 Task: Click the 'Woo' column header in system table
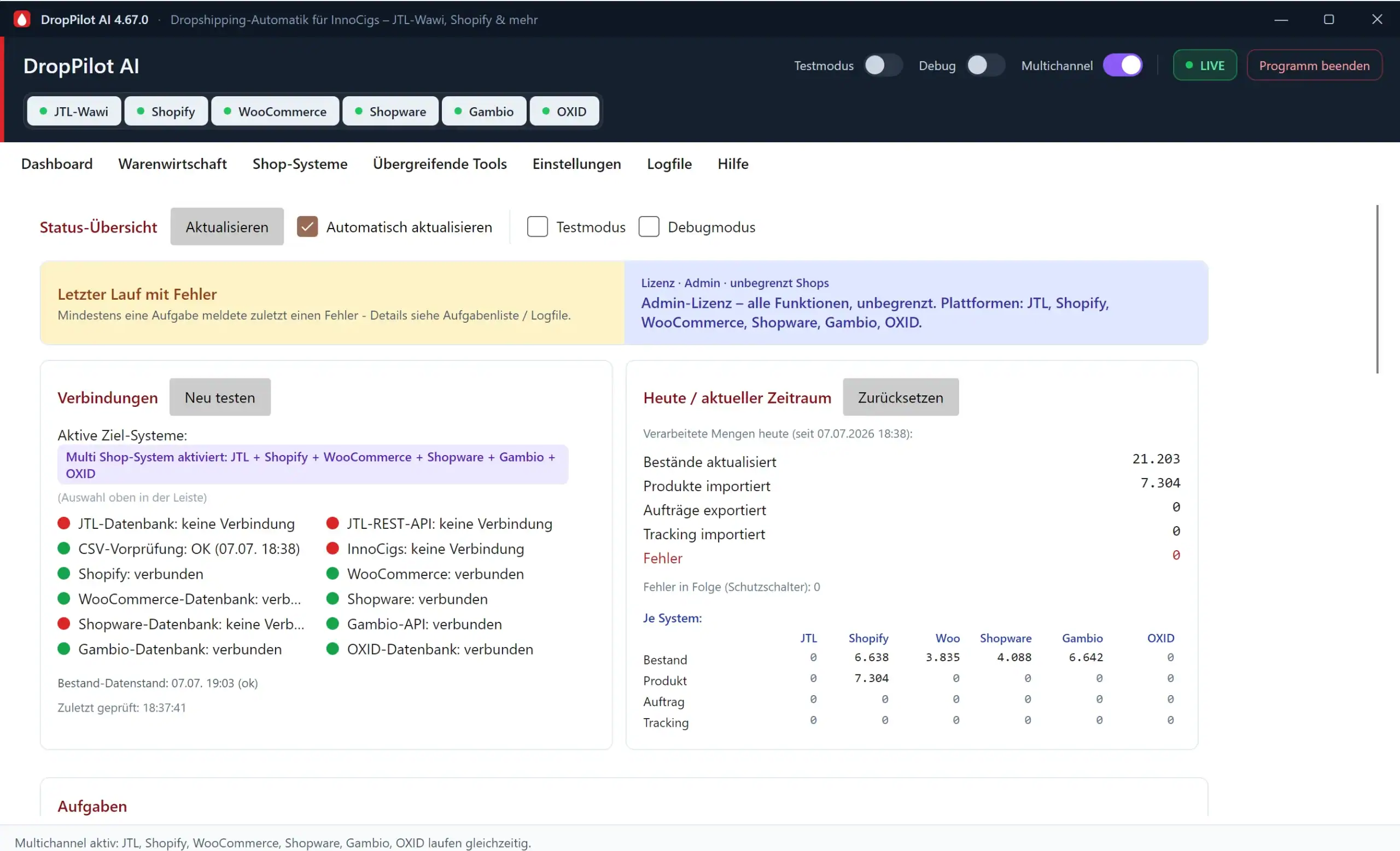click(947, 638)
